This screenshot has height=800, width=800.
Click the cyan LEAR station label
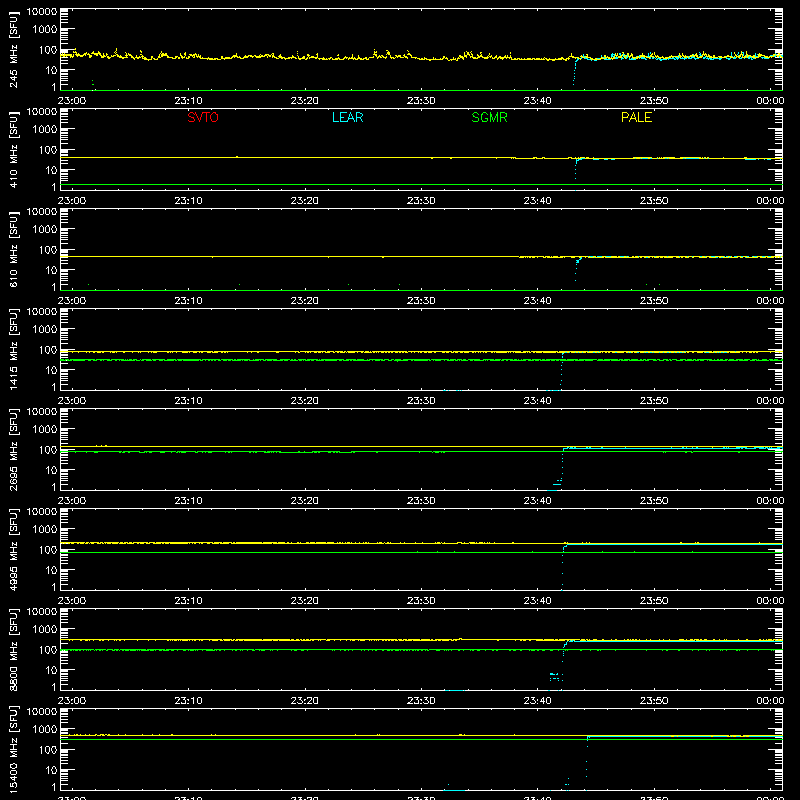(347, 117)
